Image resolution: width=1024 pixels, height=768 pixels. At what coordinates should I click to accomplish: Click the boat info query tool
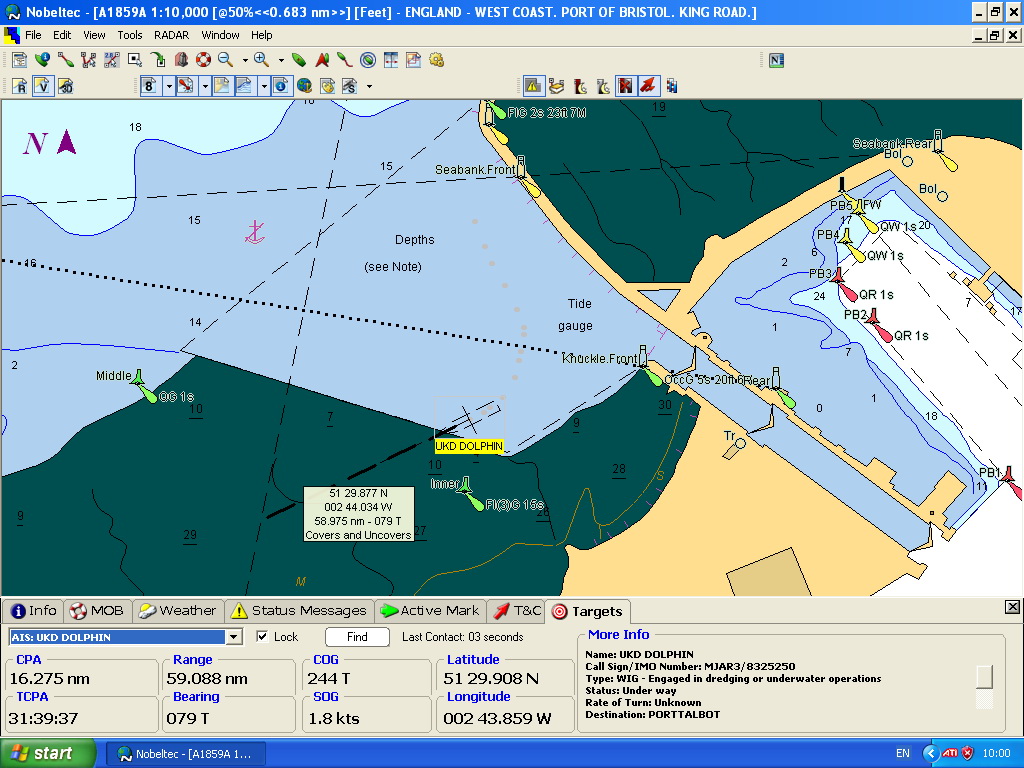tap(42, 60)
